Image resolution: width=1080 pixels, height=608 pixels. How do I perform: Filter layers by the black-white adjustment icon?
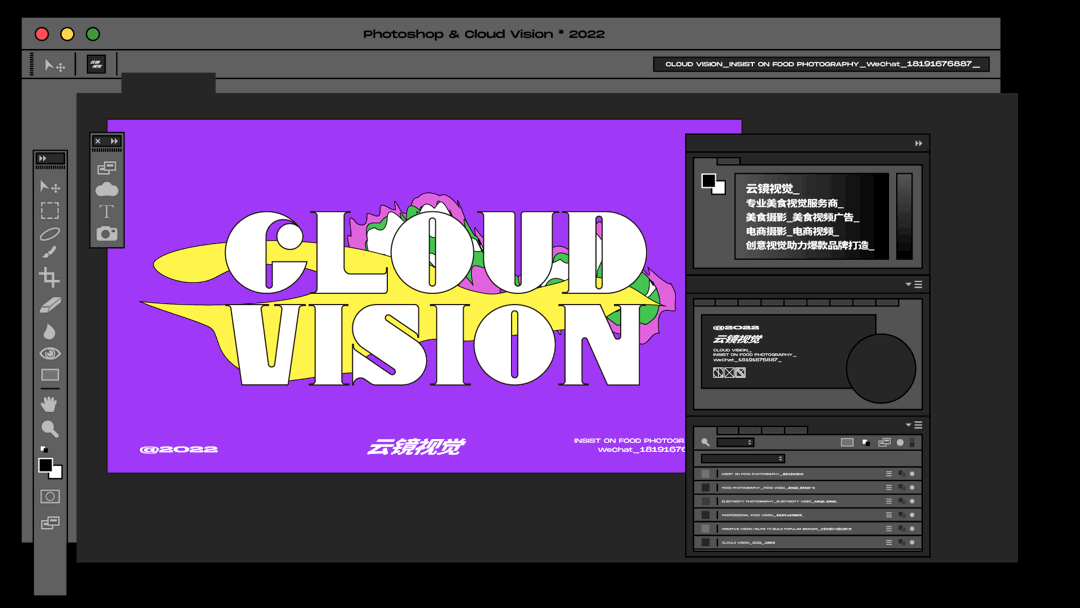866,443
